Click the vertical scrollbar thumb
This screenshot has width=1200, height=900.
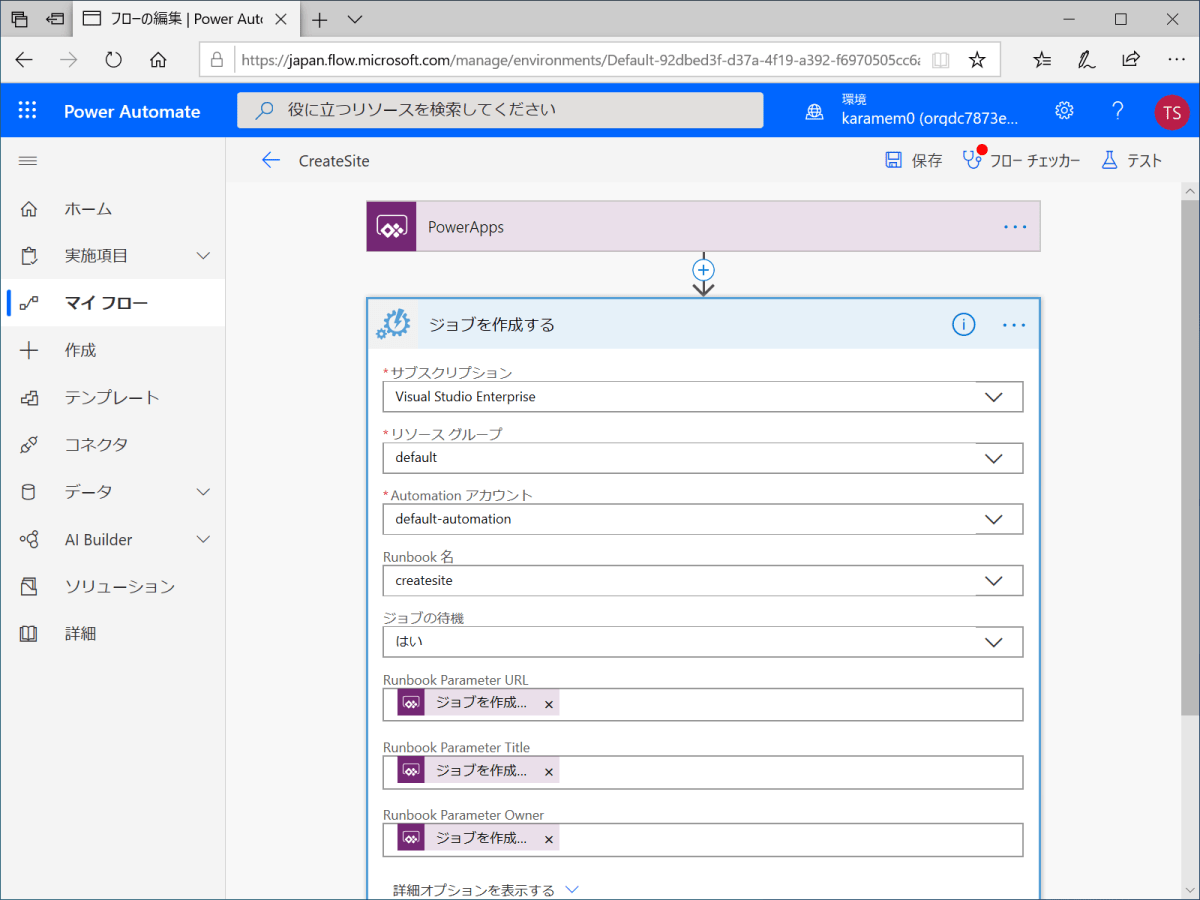[1189, 457]
